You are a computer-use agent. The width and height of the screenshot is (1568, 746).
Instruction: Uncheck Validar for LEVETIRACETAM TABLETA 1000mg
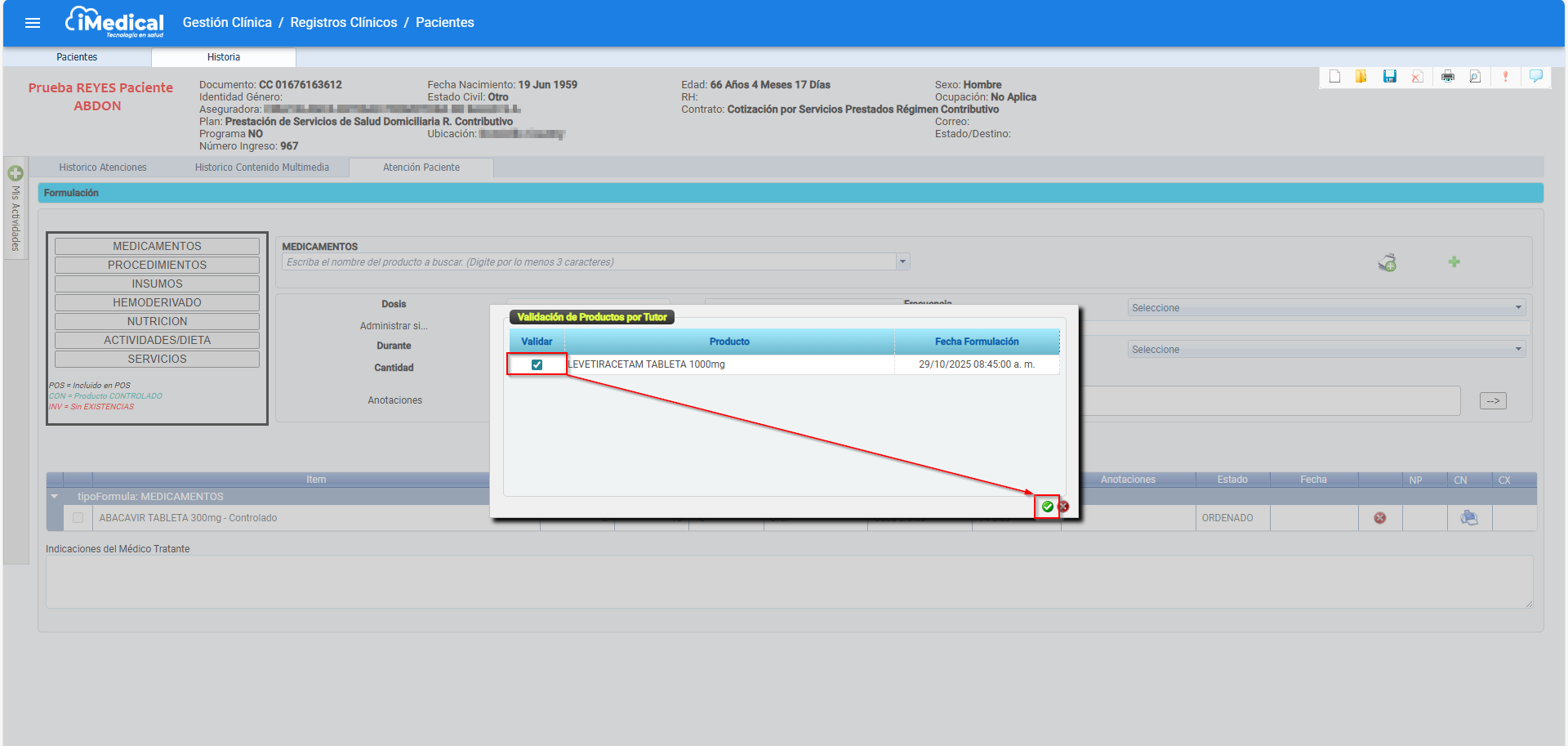[x=537, y=364]
